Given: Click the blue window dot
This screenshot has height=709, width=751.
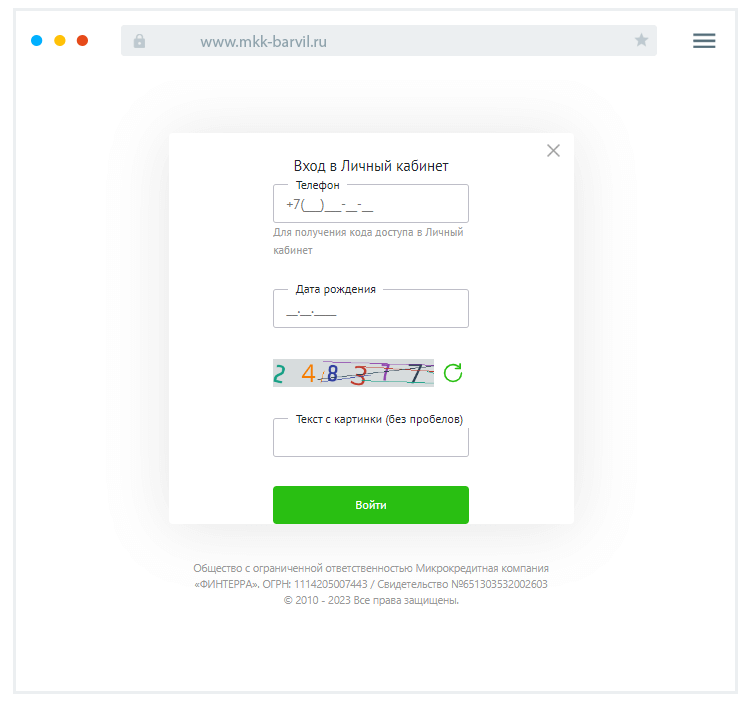Looking at the screenshot, I should pyautogui.click(x=37, y=41).
